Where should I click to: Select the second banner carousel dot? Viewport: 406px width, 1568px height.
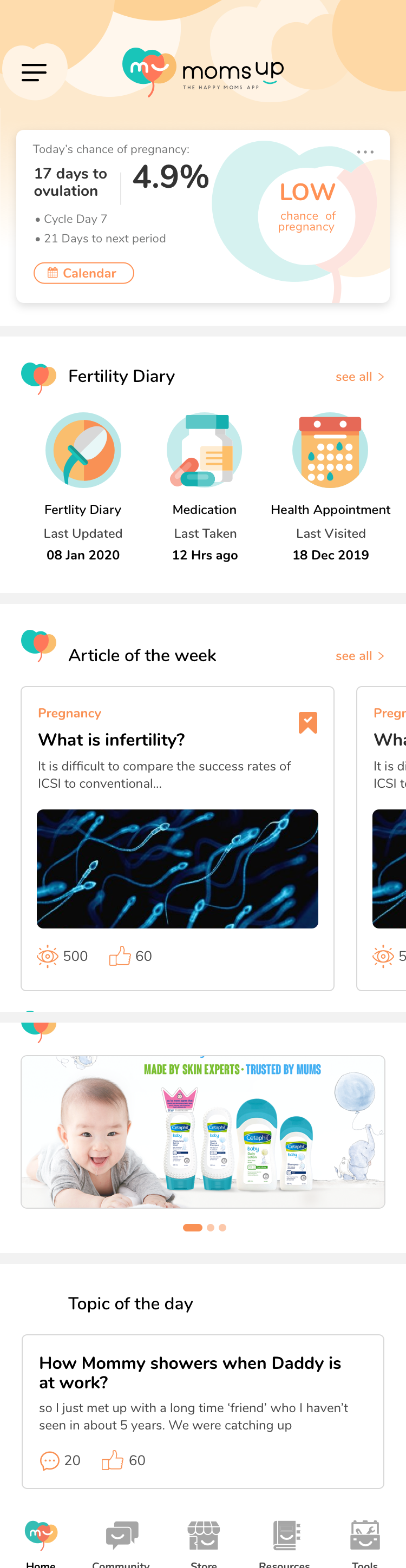(x=211, y=1227)
